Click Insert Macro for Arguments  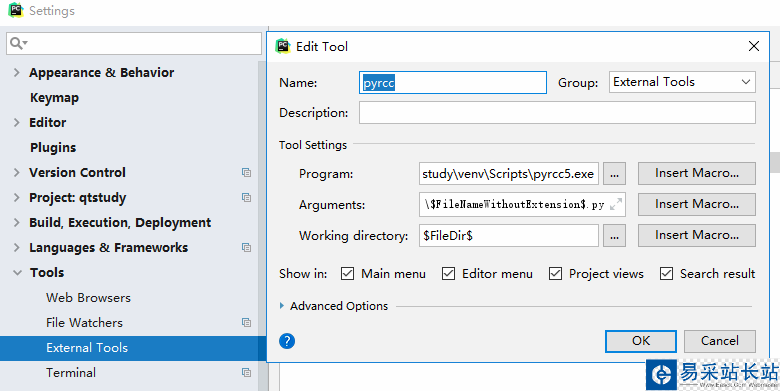coord(696,204)
